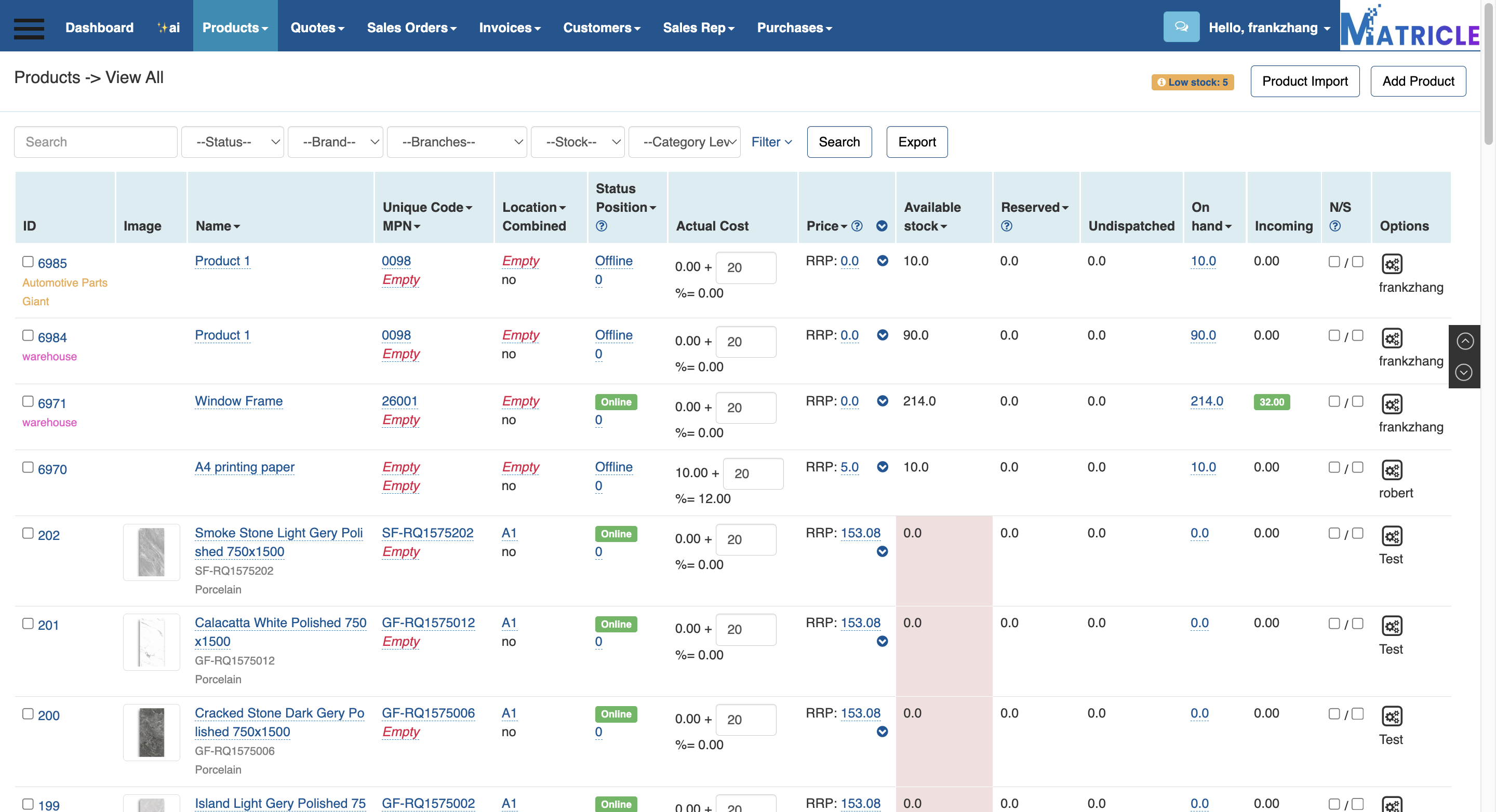Select checkbox for product 6971

[x=28, y=402]
